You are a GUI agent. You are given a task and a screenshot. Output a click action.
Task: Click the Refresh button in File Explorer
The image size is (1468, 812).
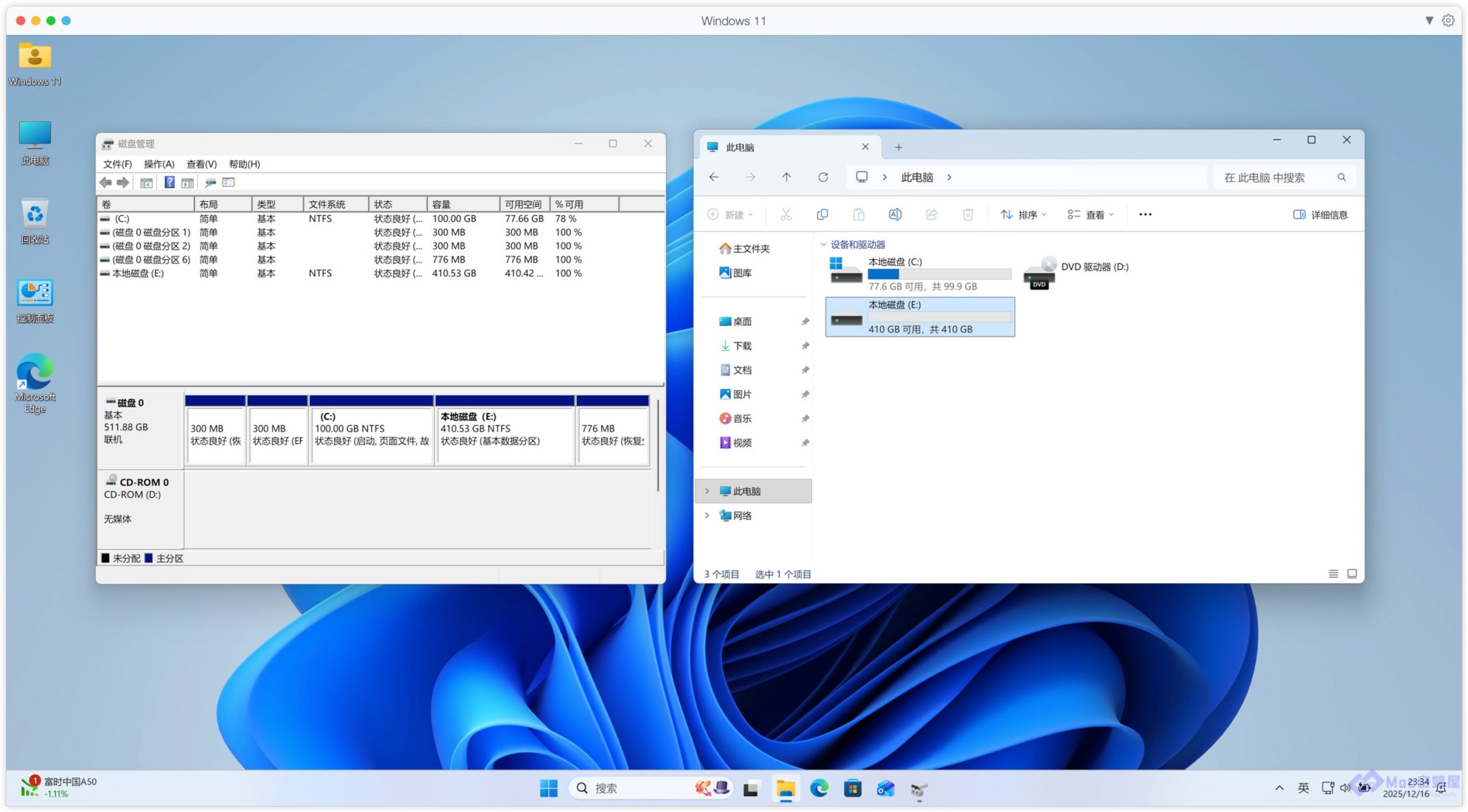[823, 177]
